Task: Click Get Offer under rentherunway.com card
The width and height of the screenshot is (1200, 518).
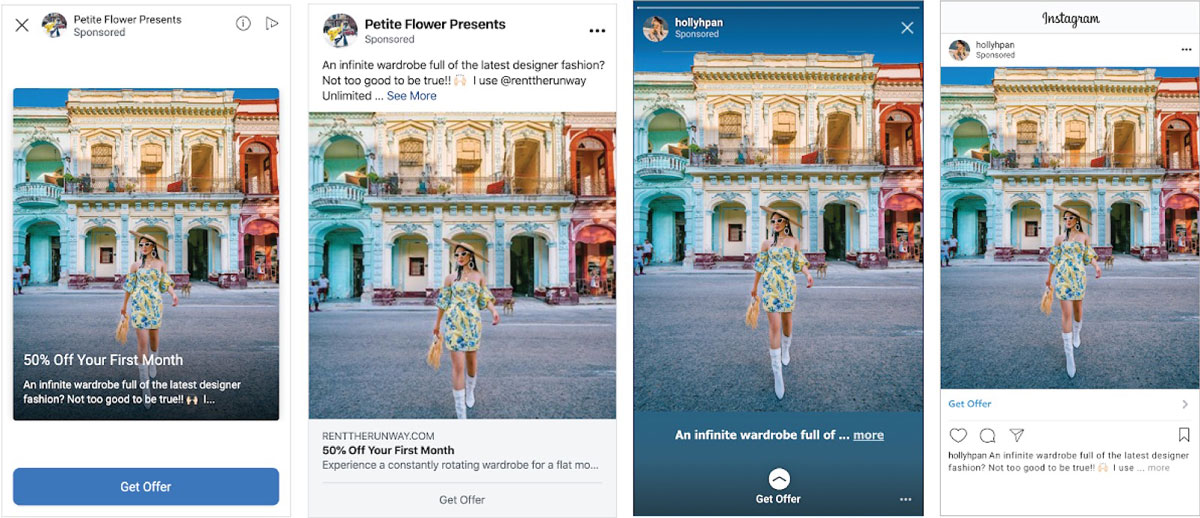Action: pos(462,499)
